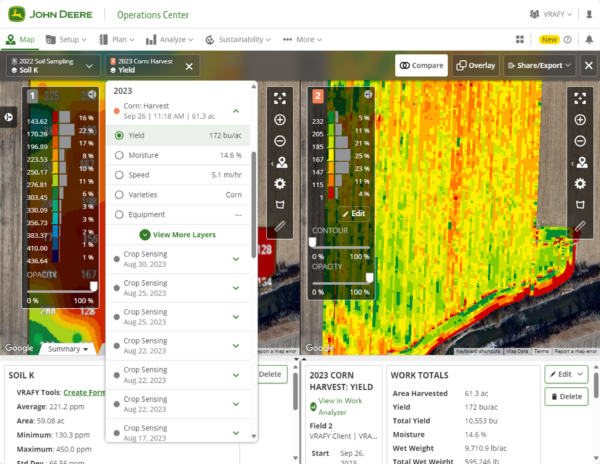Open the More menu
The width and height of the screenshot is (600, 464).
click(302, 39)
